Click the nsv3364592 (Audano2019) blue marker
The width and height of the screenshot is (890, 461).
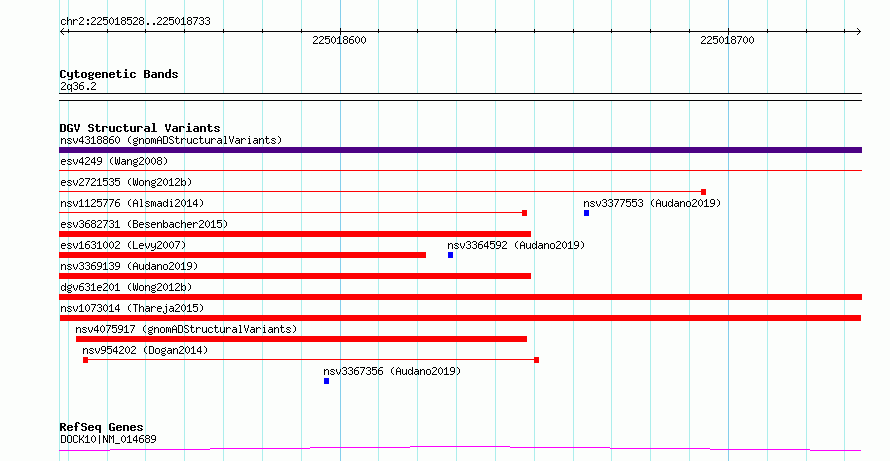pos(451,255)
